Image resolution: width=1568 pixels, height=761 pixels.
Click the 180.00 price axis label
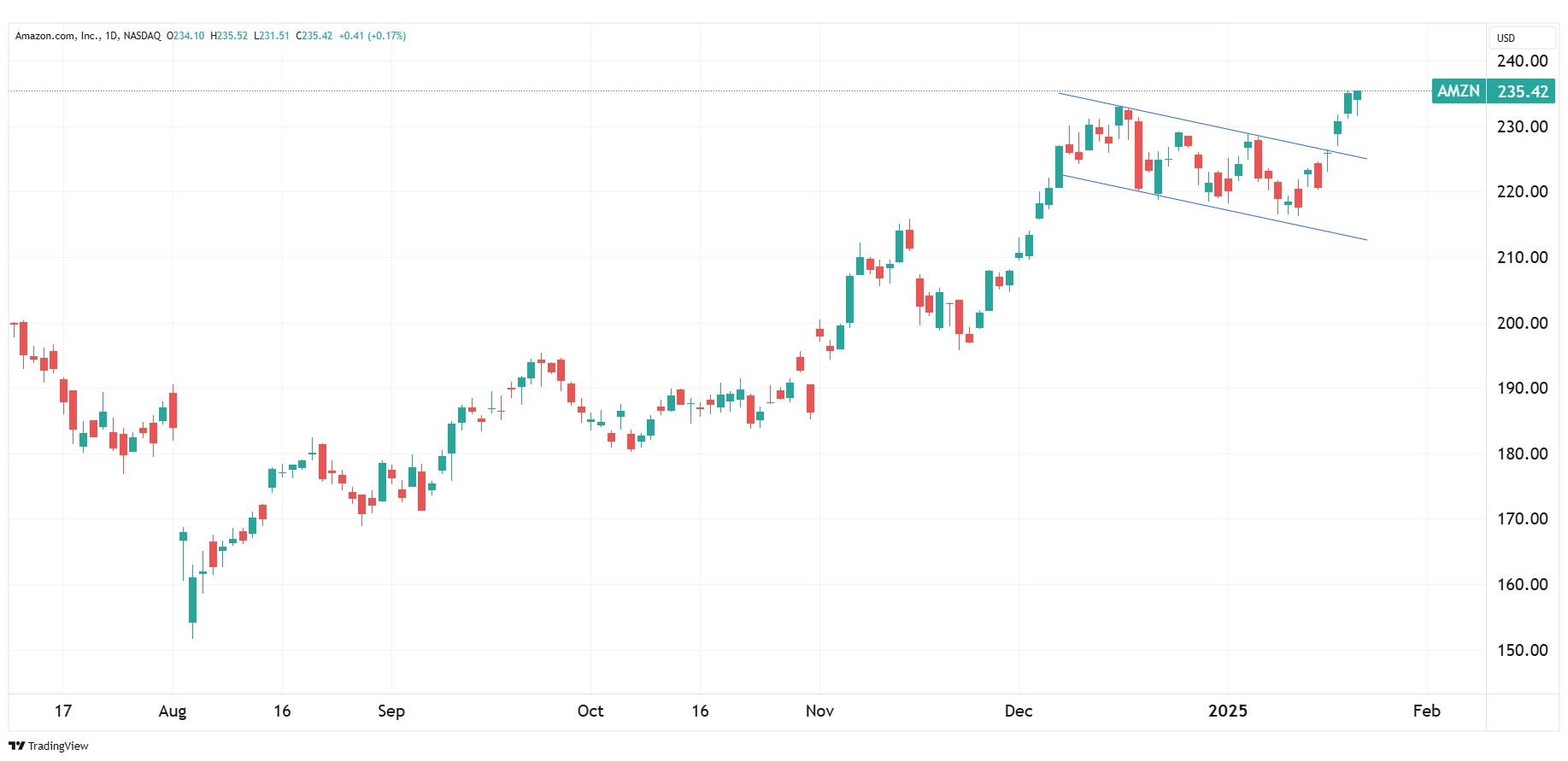click(x=1522, y=454)
